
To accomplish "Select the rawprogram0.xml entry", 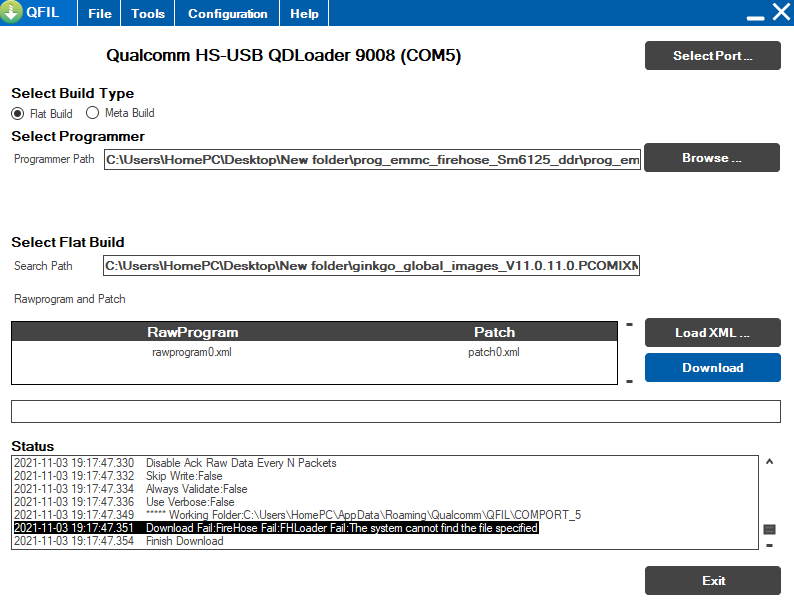I will pos(192,352).
